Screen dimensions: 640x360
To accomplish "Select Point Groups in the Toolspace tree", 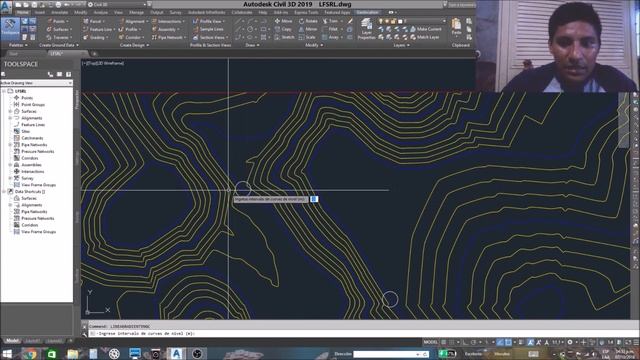I will (x=33, y=104).
